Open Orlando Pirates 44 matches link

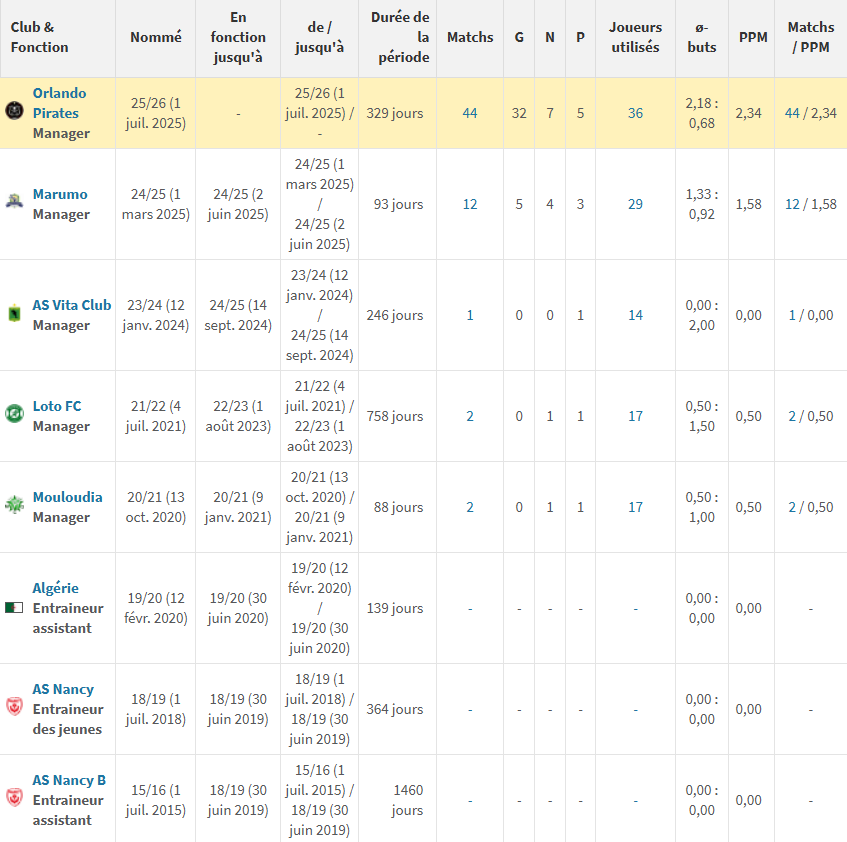point(470,113)
